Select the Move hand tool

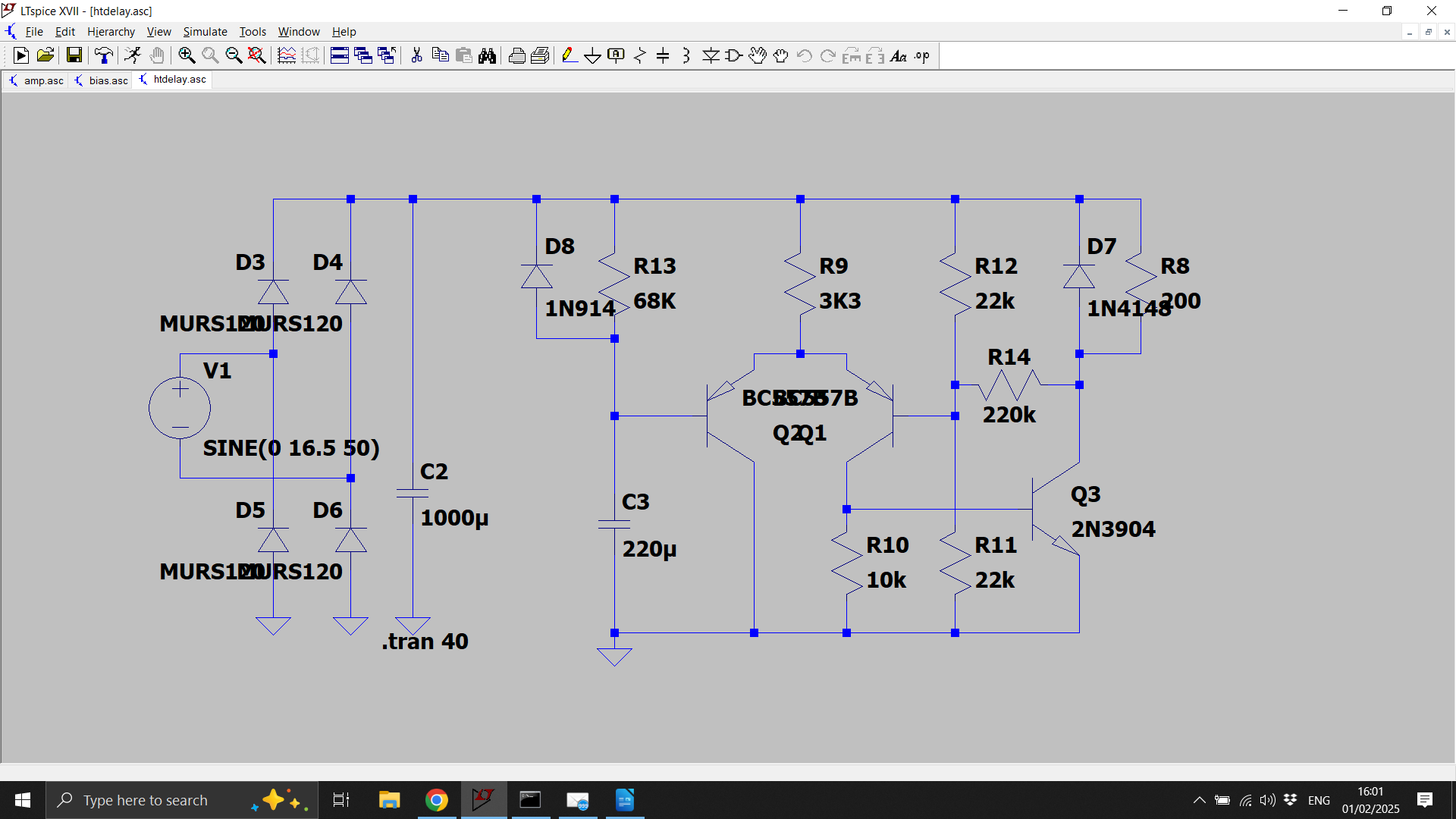(757, 55)
